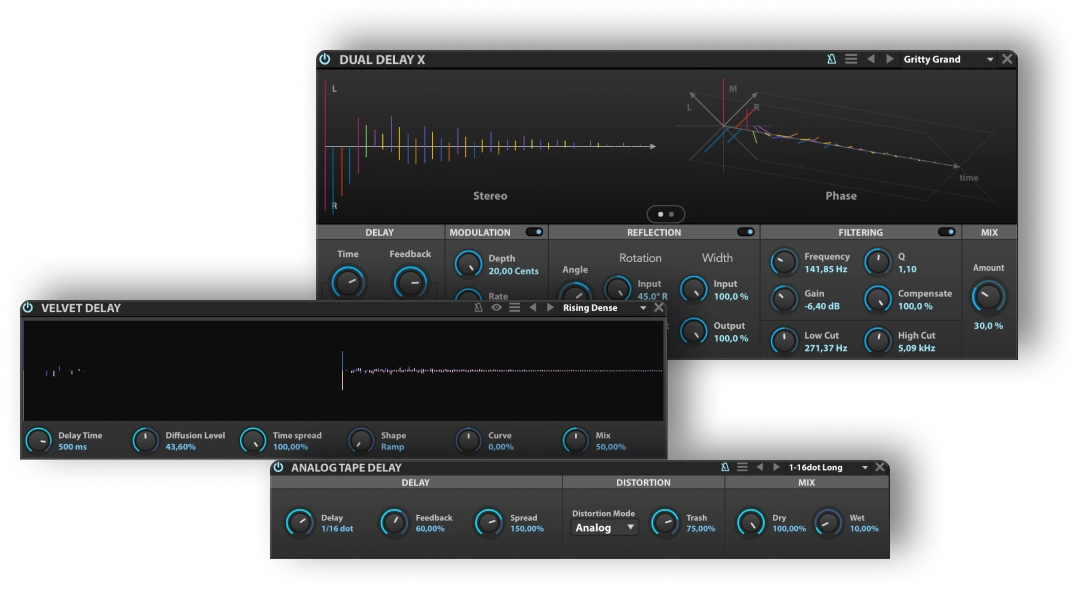Turn off the Reflection section switch
The width and height of the screenshot is (1078, 589).
[746, 232]
